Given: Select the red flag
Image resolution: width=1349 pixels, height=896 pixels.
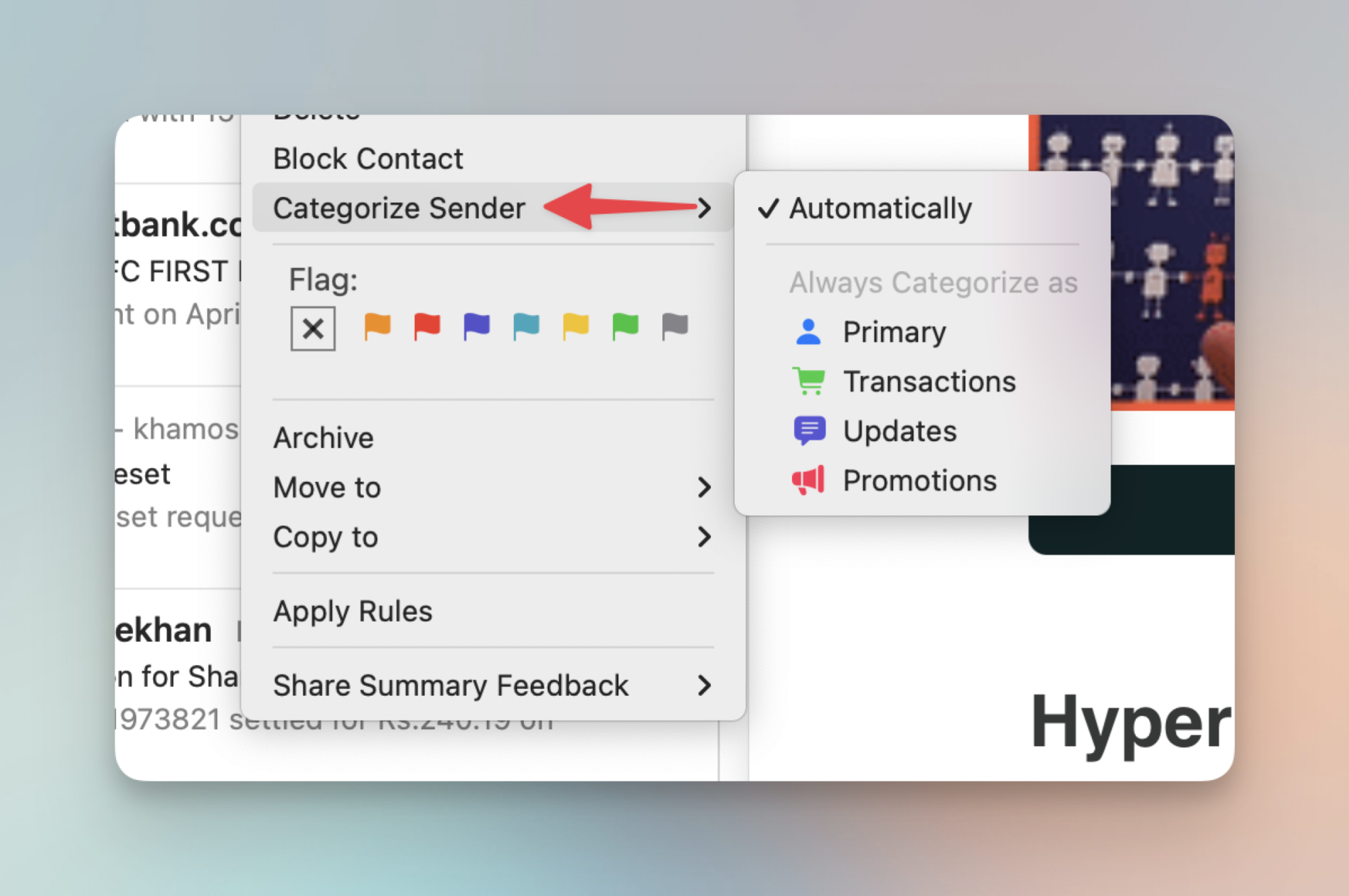Looking at the screenshot, I should tap(427, 327).
